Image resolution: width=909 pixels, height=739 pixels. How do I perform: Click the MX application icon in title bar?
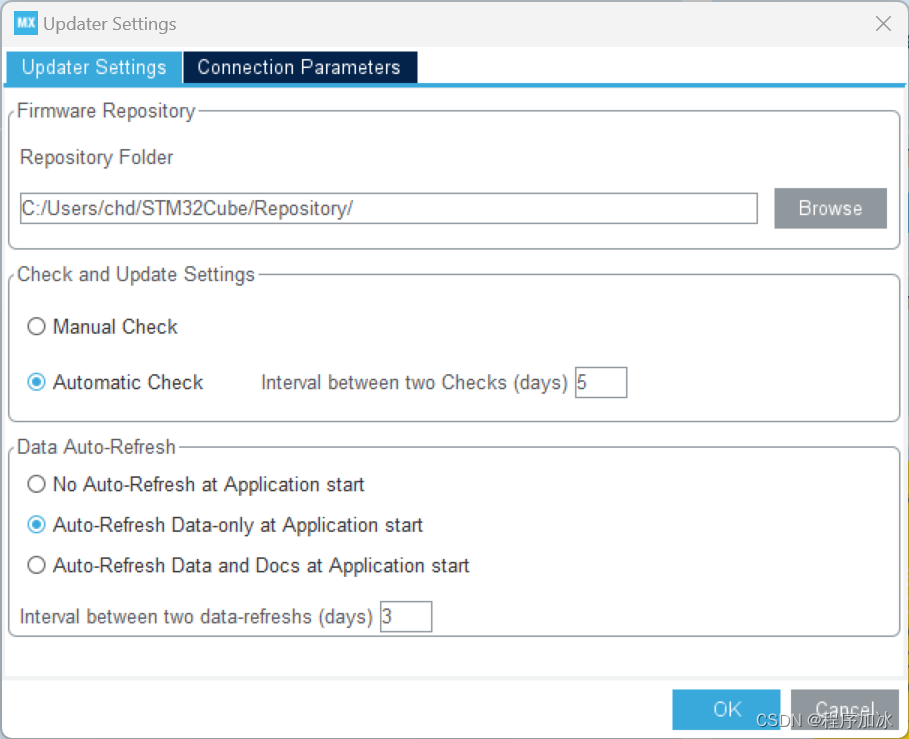pos(25,24)
